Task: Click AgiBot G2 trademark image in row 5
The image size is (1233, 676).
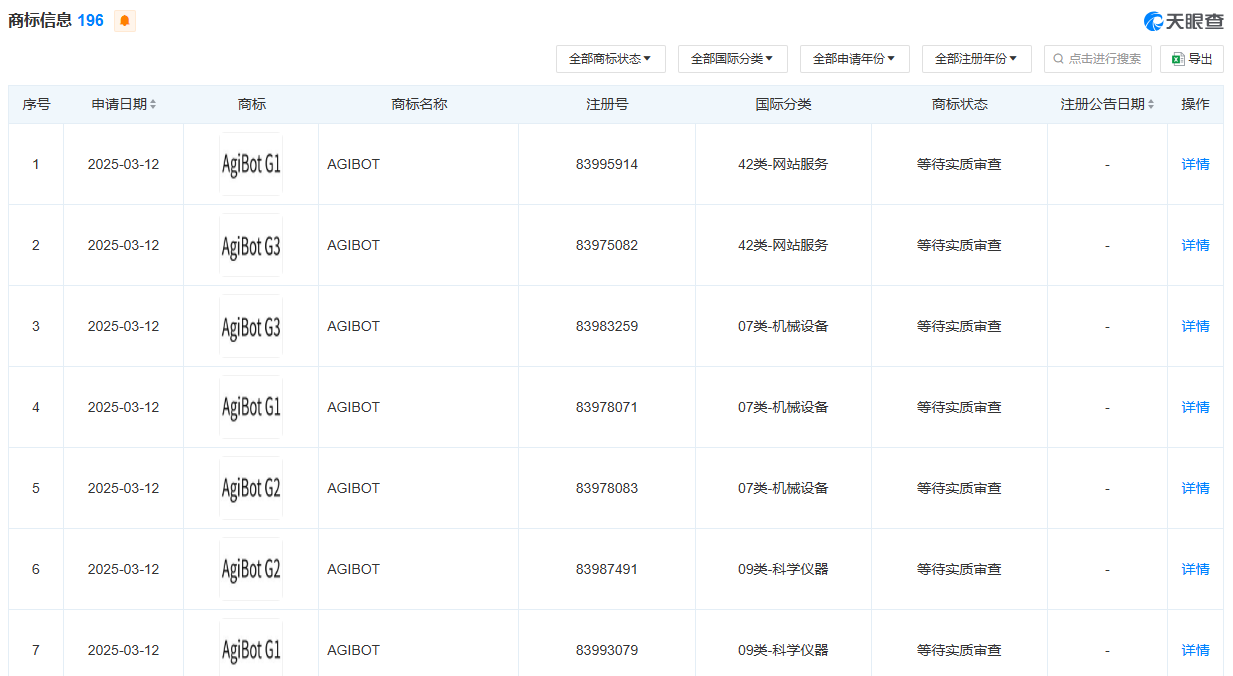Action: click(x=251, y=488)
